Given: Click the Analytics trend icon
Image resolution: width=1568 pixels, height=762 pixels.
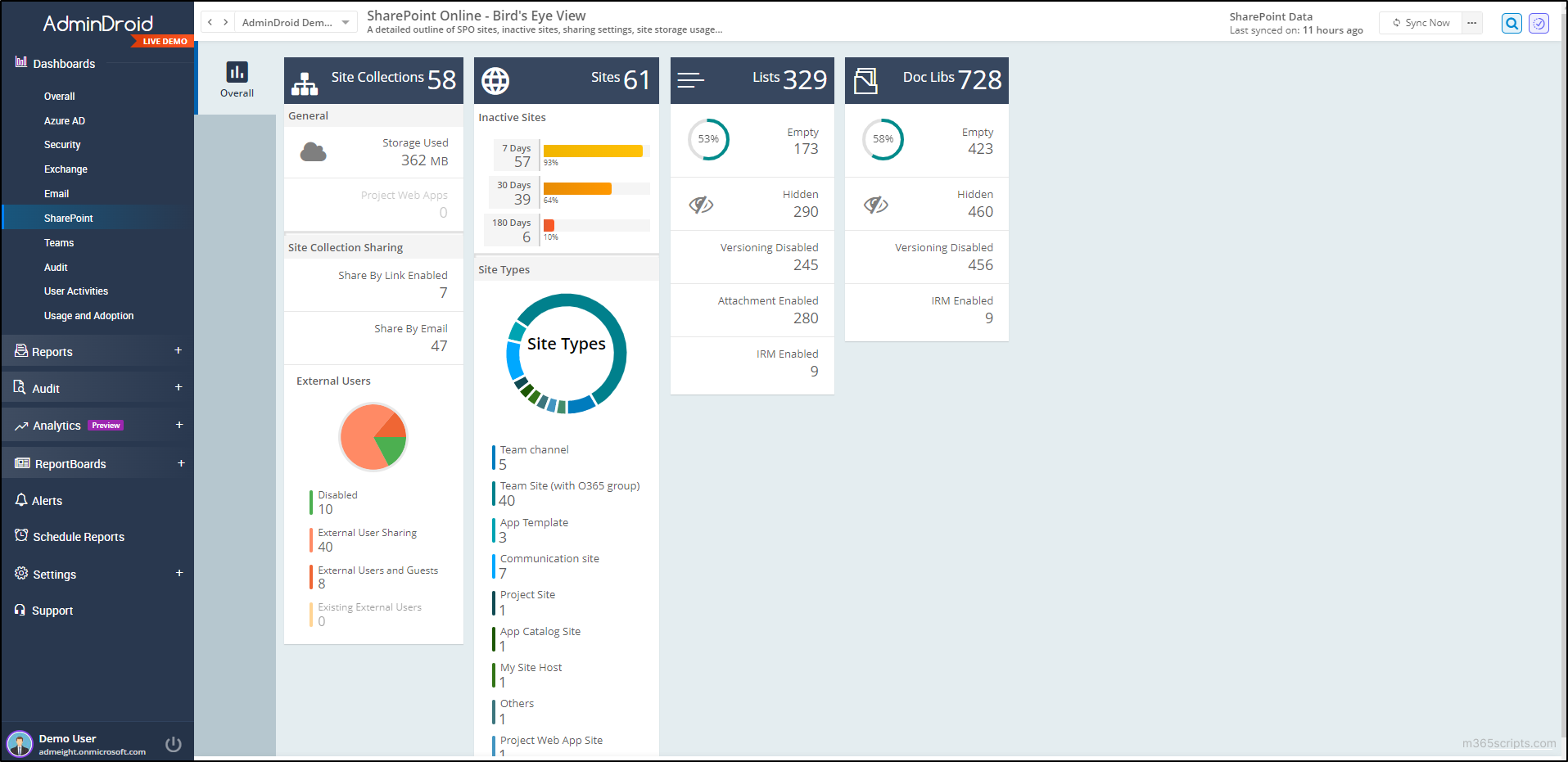Looking at the screenshot, I should [21, 426].
